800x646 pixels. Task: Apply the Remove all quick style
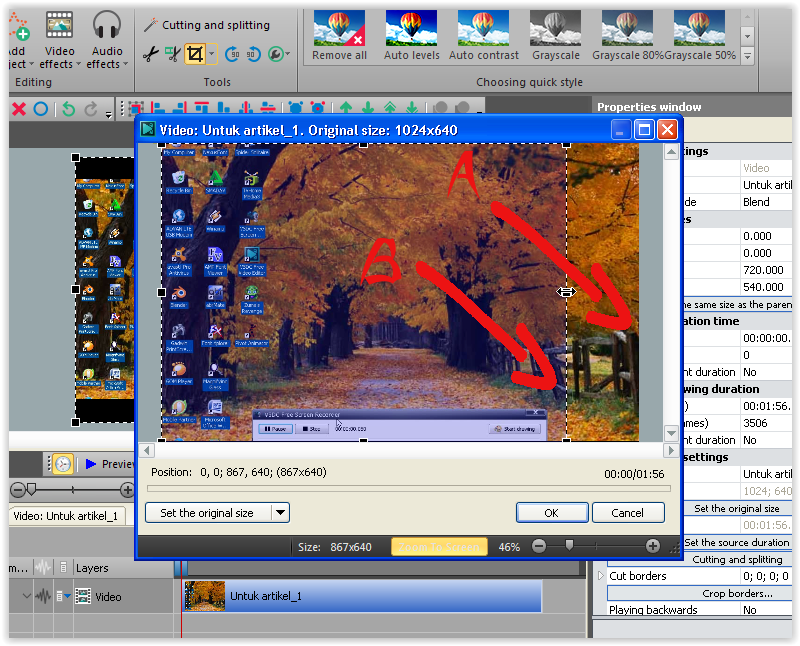coord(339,36)
